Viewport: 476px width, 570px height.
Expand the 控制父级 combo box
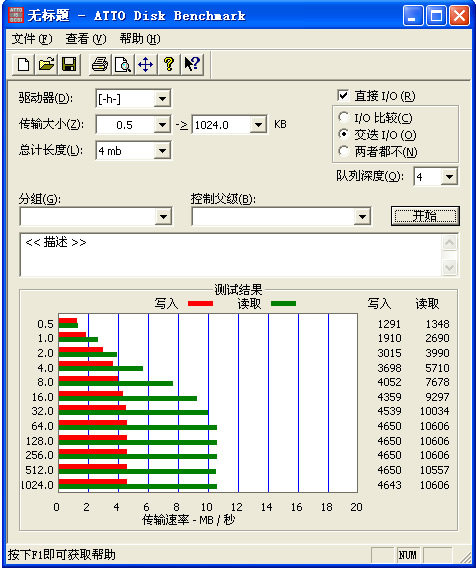click(x=362, y=217)
